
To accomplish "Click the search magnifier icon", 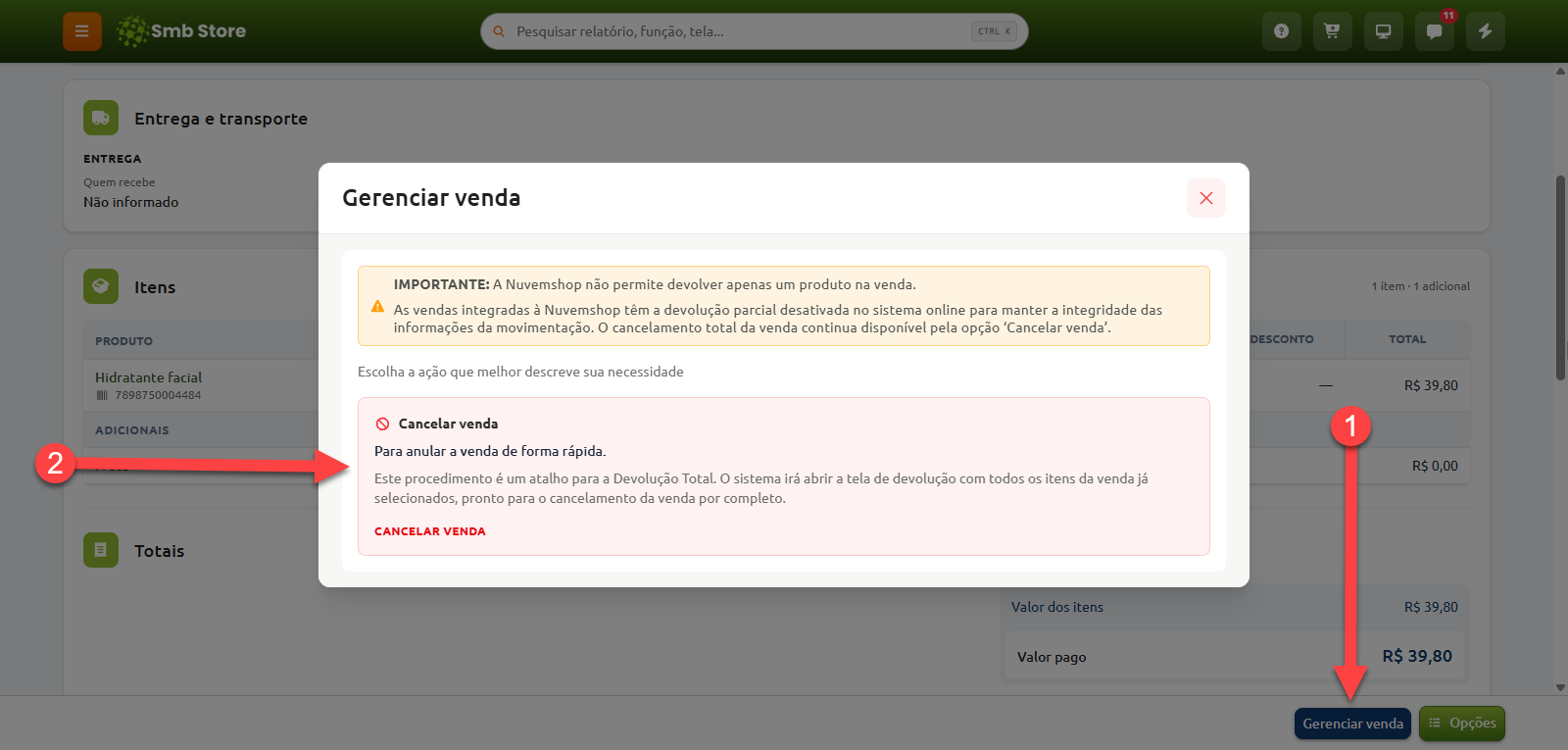I will pos(499,31).
